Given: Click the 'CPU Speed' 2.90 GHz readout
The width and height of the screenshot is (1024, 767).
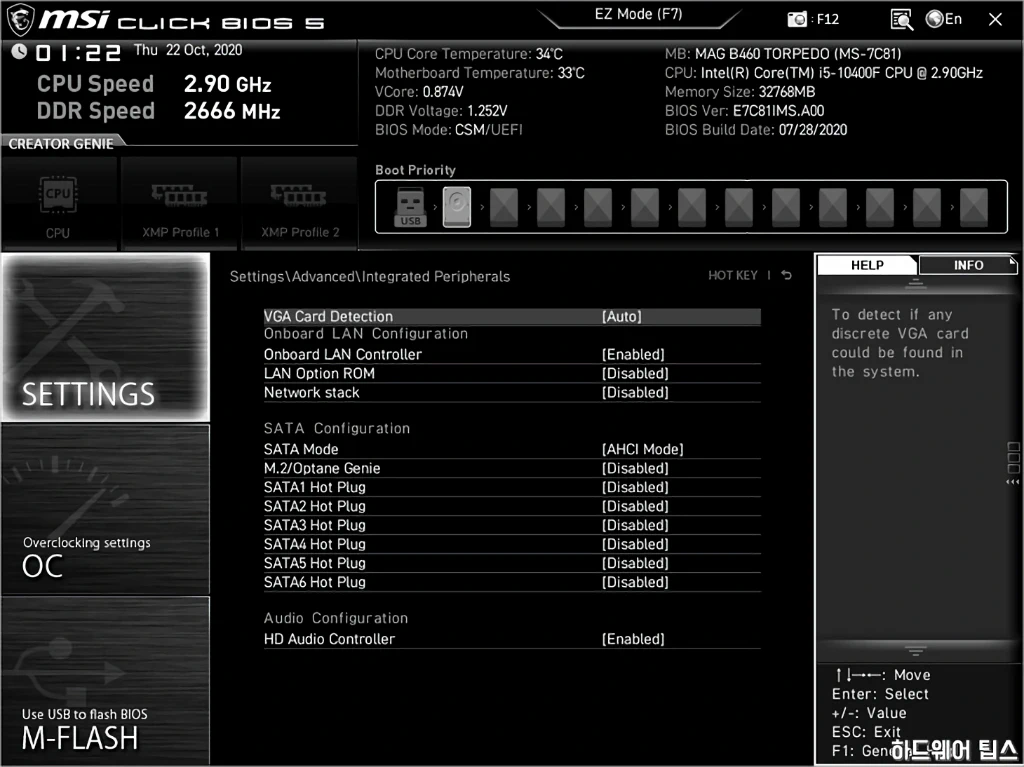Looking at the screenshot, I should click(x=154, y=84).
